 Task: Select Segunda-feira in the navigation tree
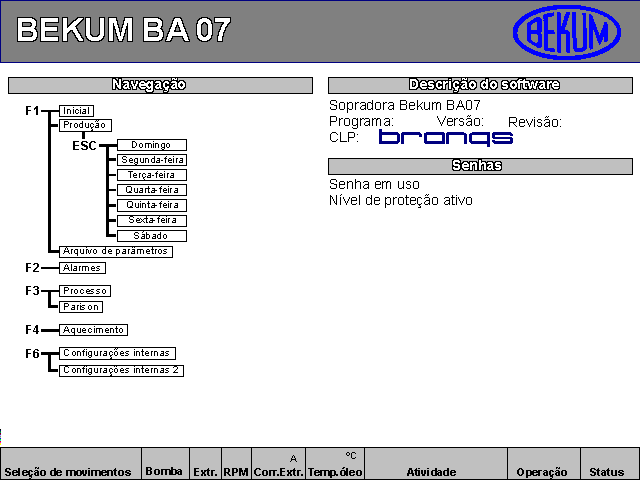[151, 160]
